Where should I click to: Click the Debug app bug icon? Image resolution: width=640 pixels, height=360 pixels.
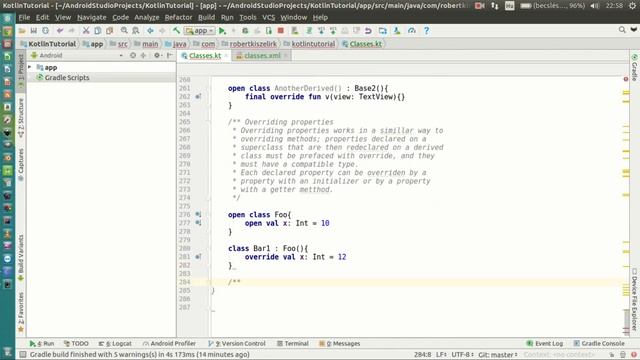point(245,31)
